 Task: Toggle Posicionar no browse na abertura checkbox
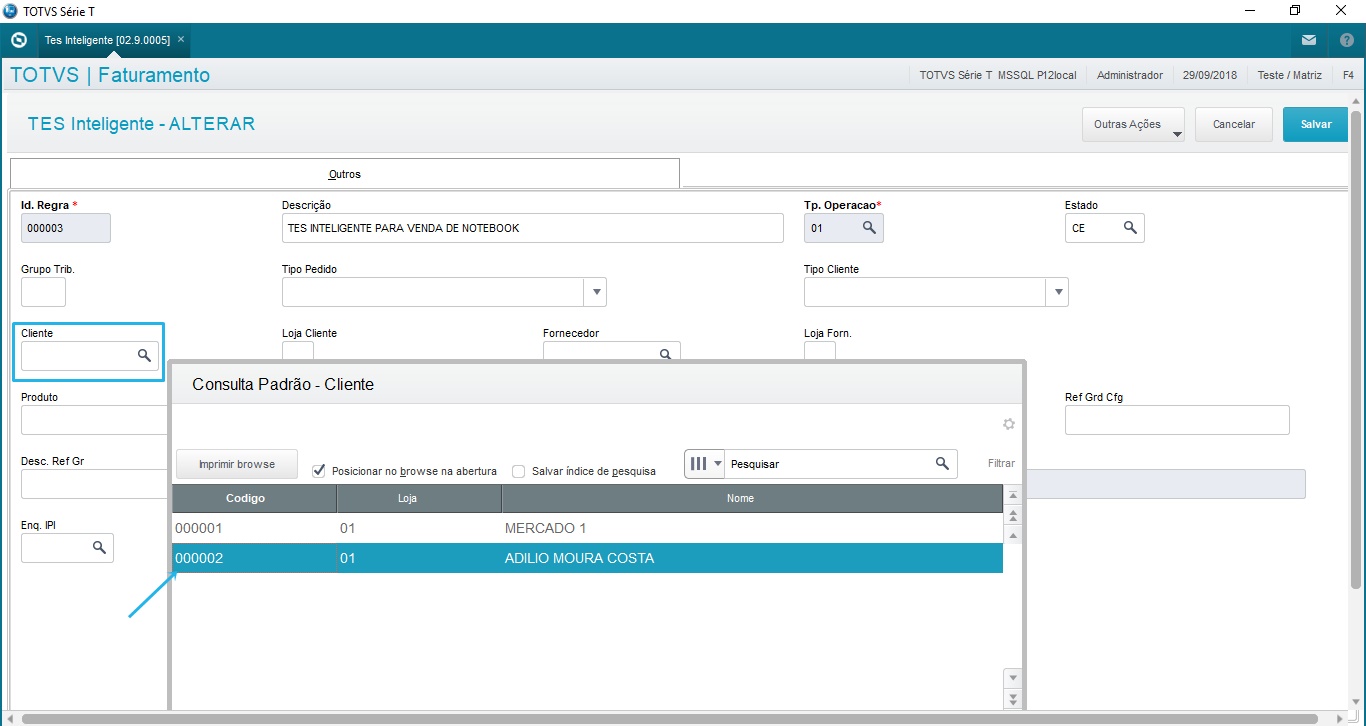319,471
